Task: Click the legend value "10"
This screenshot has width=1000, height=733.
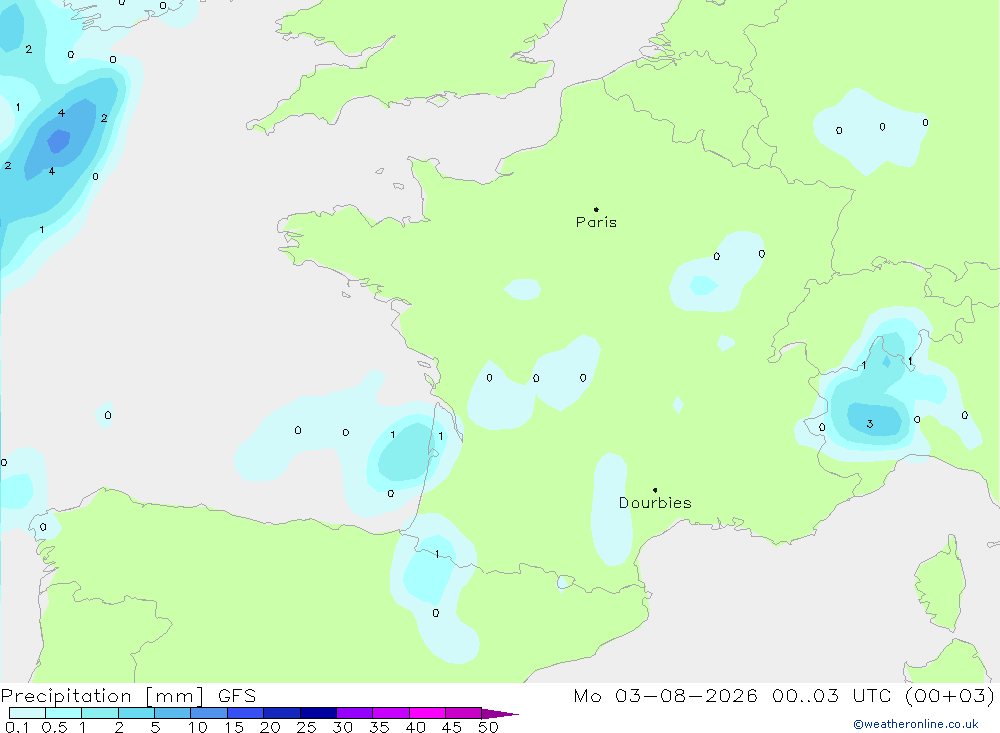Action: [198, 727]
